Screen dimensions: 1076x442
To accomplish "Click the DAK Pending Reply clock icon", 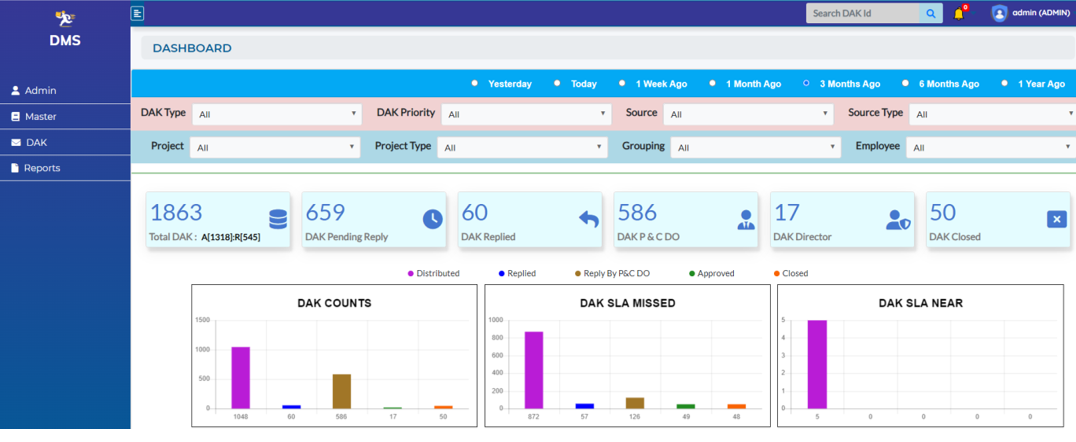I will [432, 219].
